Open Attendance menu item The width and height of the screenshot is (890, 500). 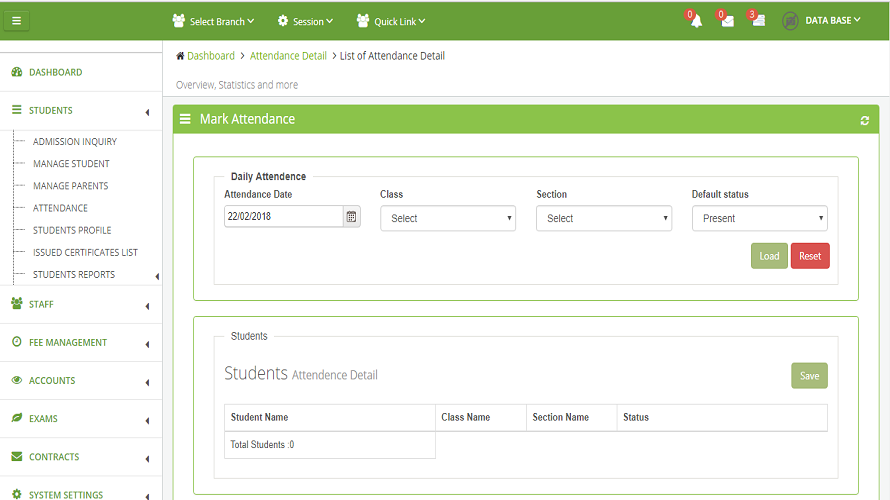point(60,208)
